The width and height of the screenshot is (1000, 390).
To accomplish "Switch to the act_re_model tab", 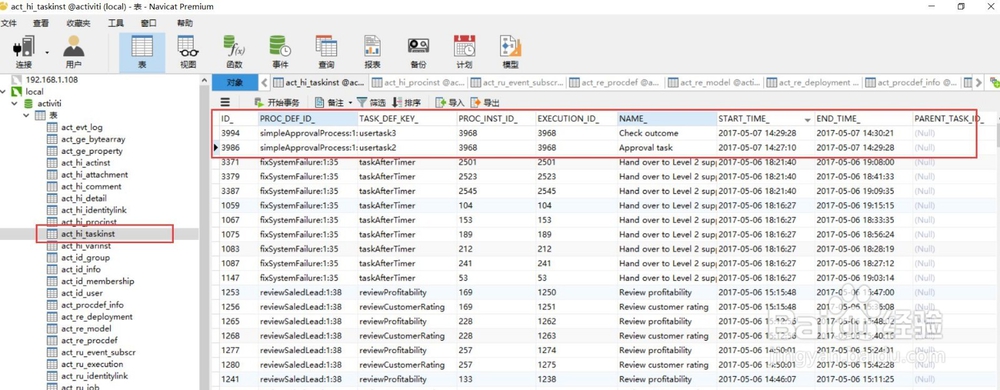I will coord(715,82).
